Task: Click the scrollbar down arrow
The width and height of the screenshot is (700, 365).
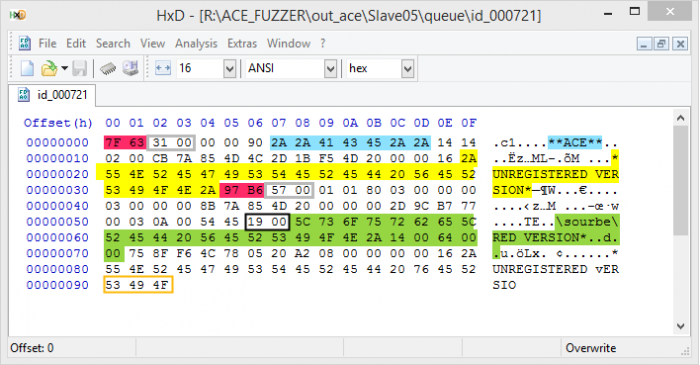Action: click(x=680, y=326)
